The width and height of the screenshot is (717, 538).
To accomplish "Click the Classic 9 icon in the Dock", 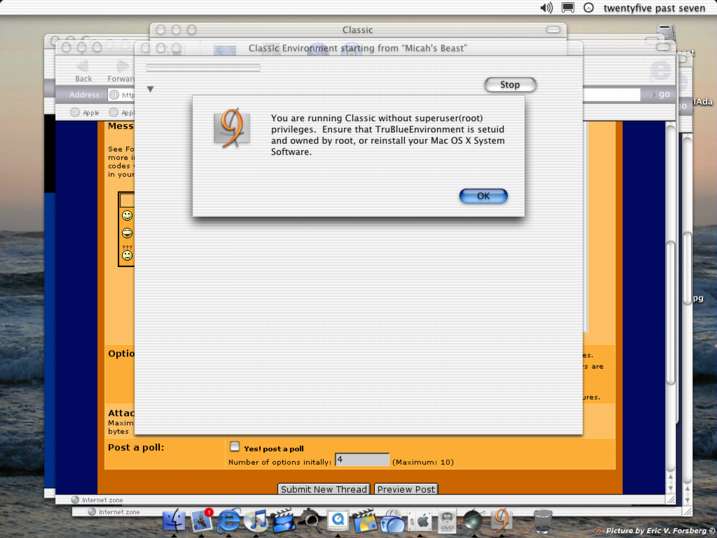I will (x=501, y=520).
